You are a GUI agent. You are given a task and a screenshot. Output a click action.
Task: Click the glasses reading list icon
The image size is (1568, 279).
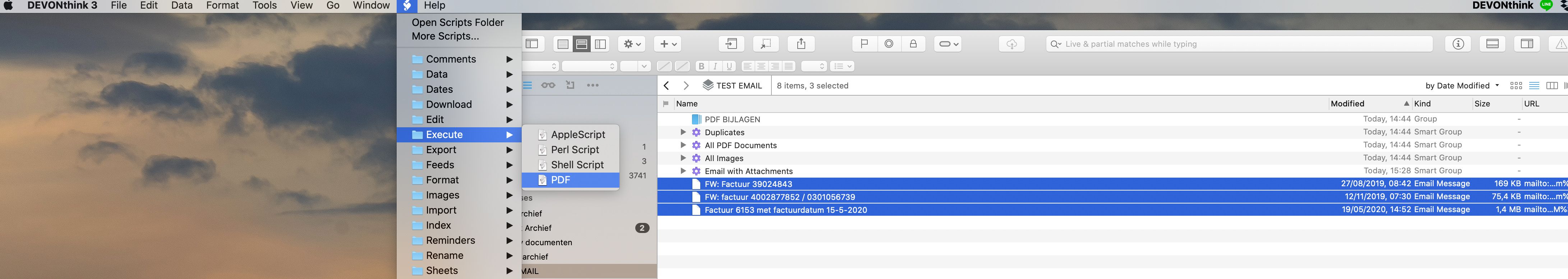pos(548,85)
